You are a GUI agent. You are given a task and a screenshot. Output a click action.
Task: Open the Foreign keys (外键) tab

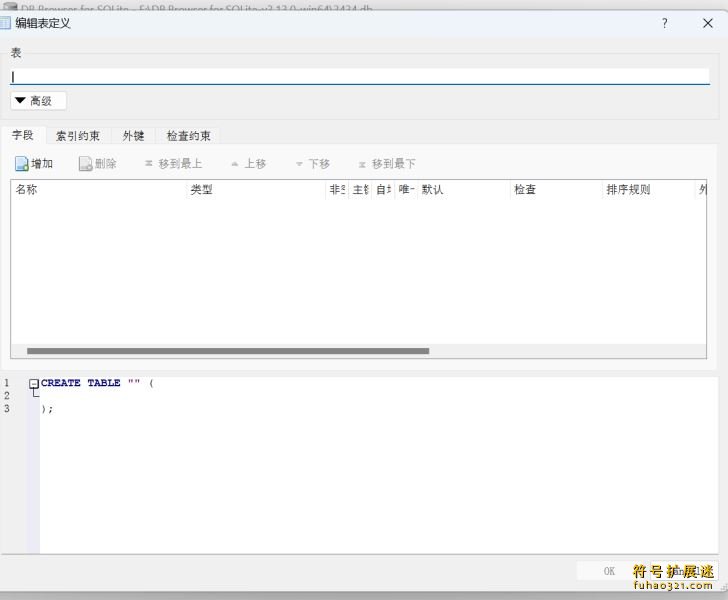(133, 136)
